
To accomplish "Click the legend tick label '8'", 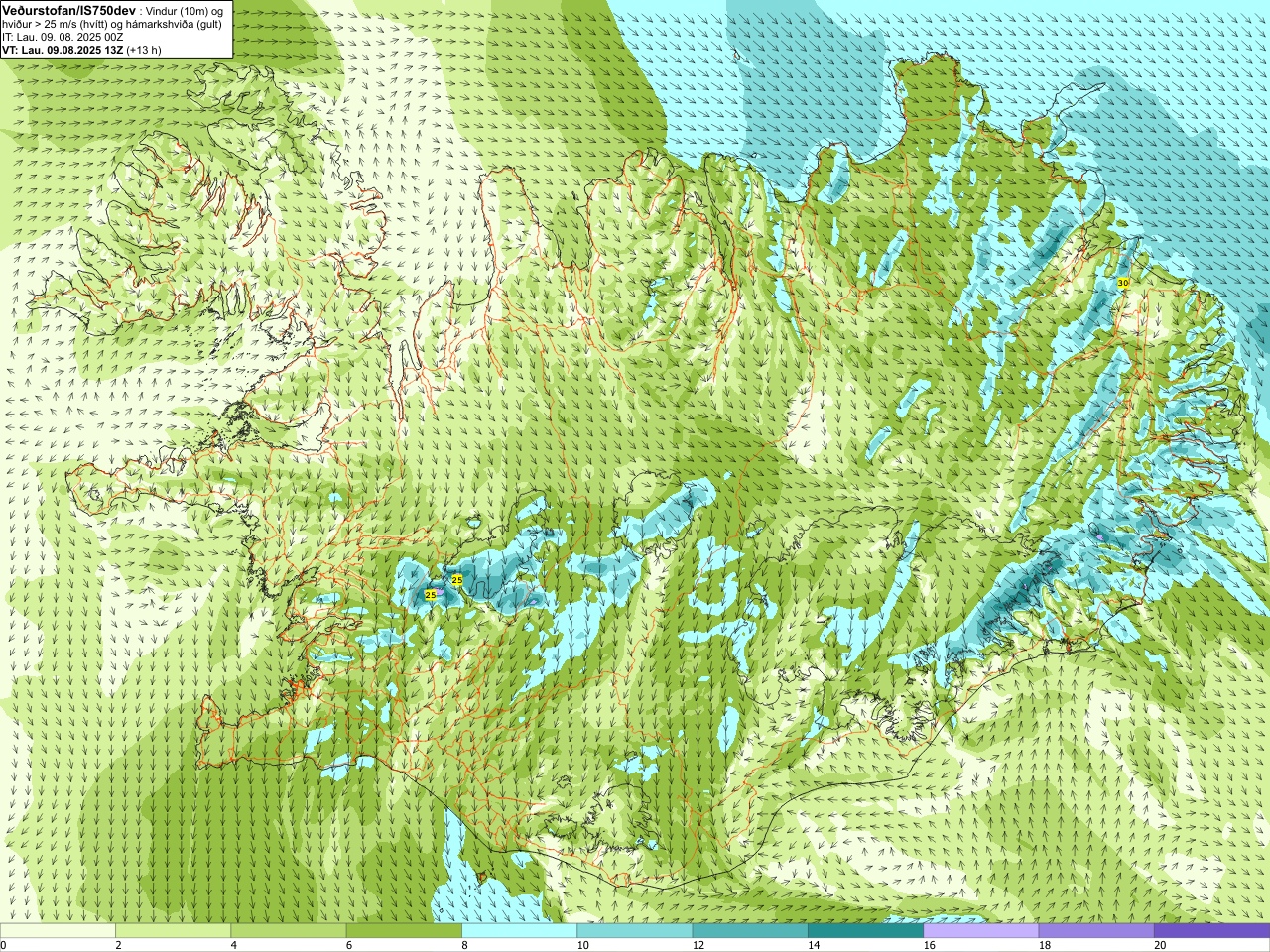I will pos(464,945).
